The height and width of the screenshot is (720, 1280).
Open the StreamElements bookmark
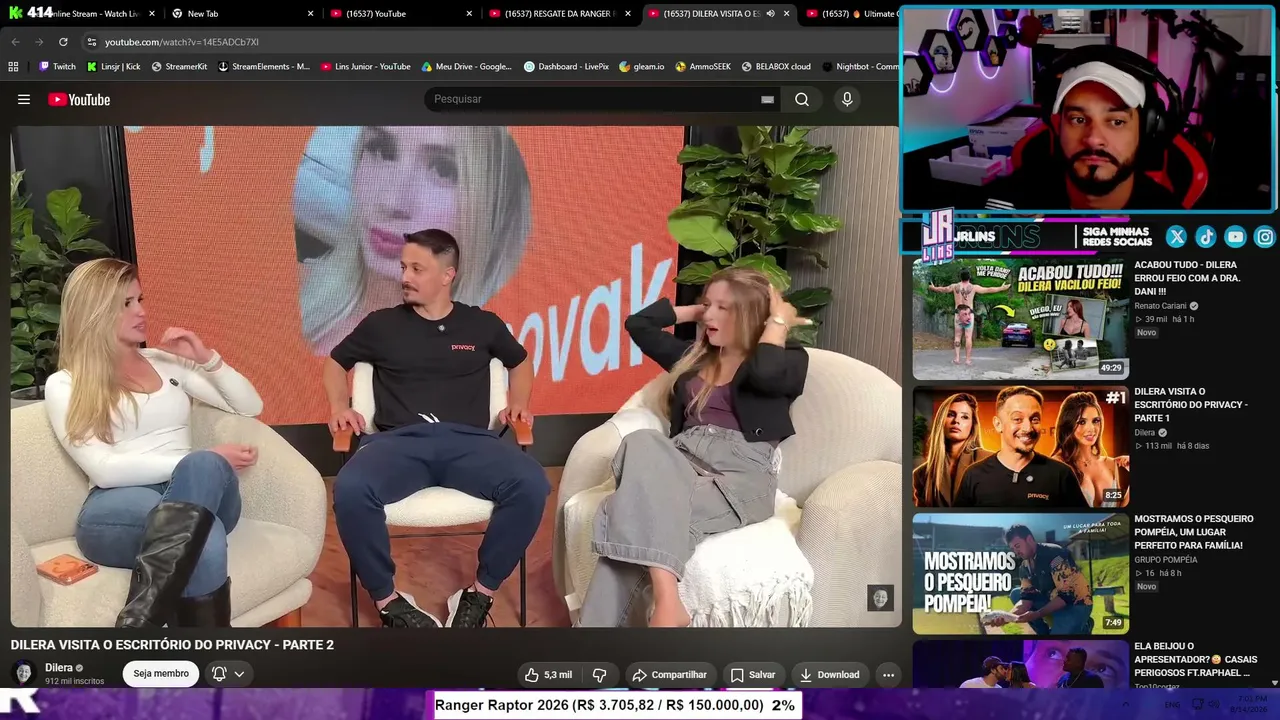(x=264, y=67)
